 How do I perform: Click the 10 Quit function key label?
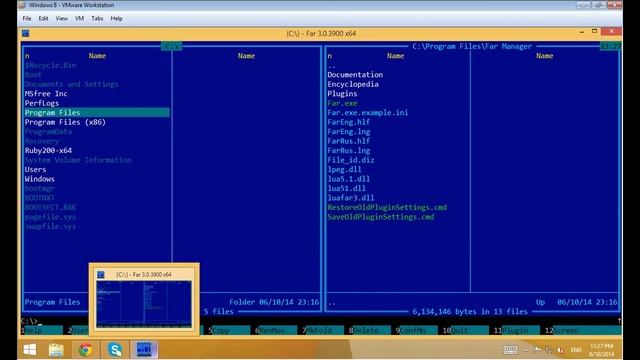point(465,330)
